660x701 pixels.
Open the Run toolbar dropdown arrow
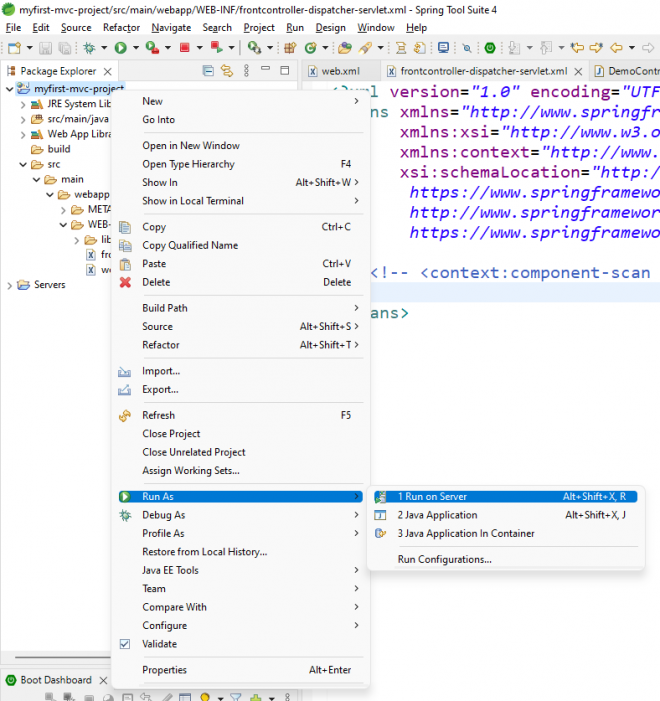coord(135,47)
